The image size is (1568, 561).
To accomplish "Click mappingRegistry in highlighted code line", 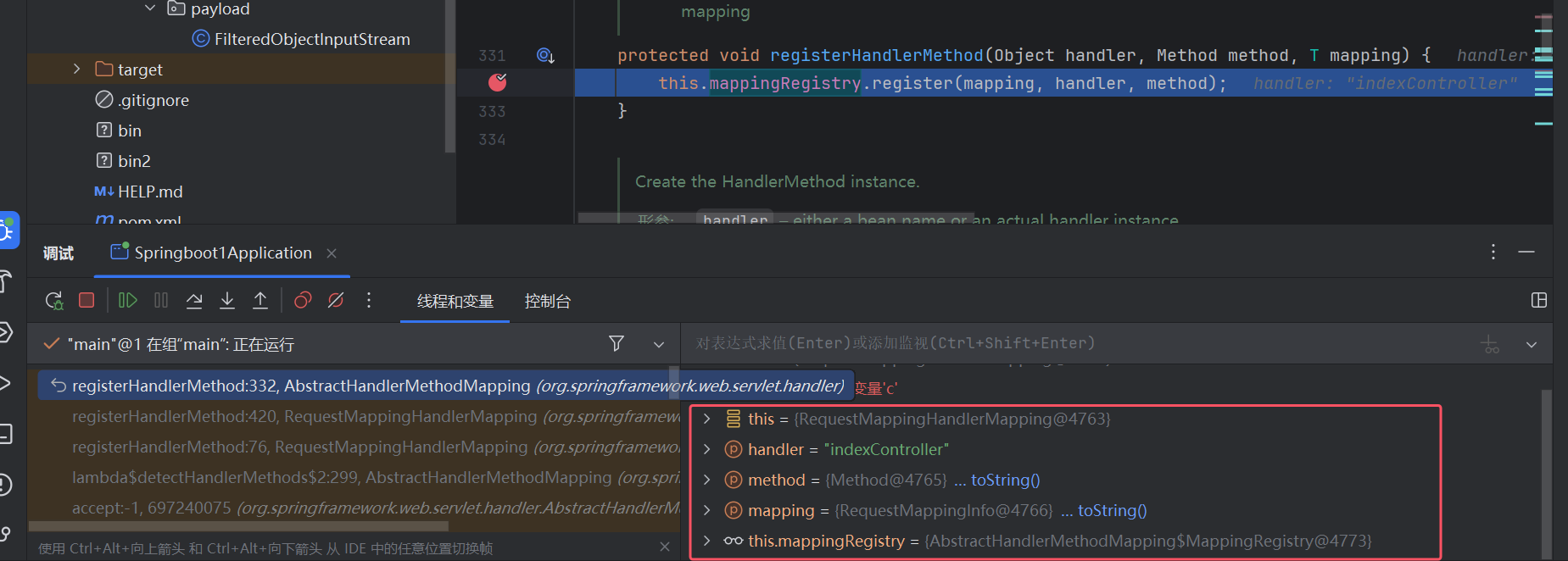I will tap(785, 83).
